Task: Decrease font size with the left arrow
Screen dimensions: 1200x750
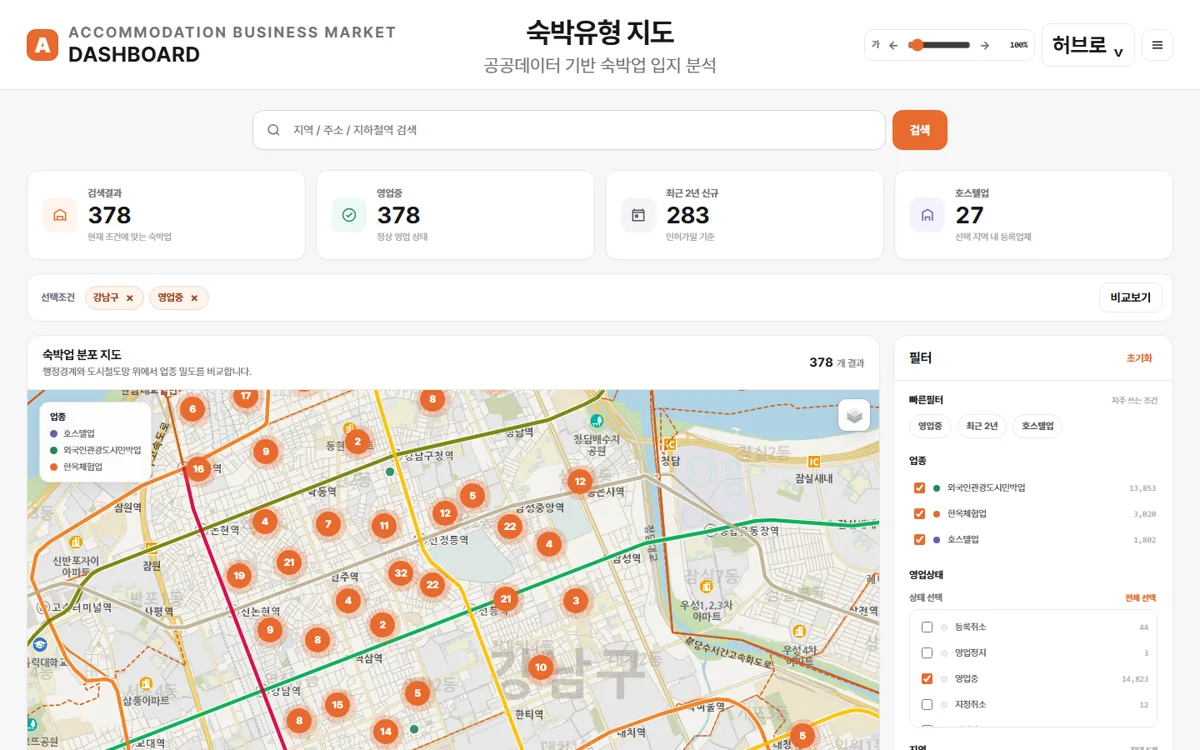Action: (894, 45)
